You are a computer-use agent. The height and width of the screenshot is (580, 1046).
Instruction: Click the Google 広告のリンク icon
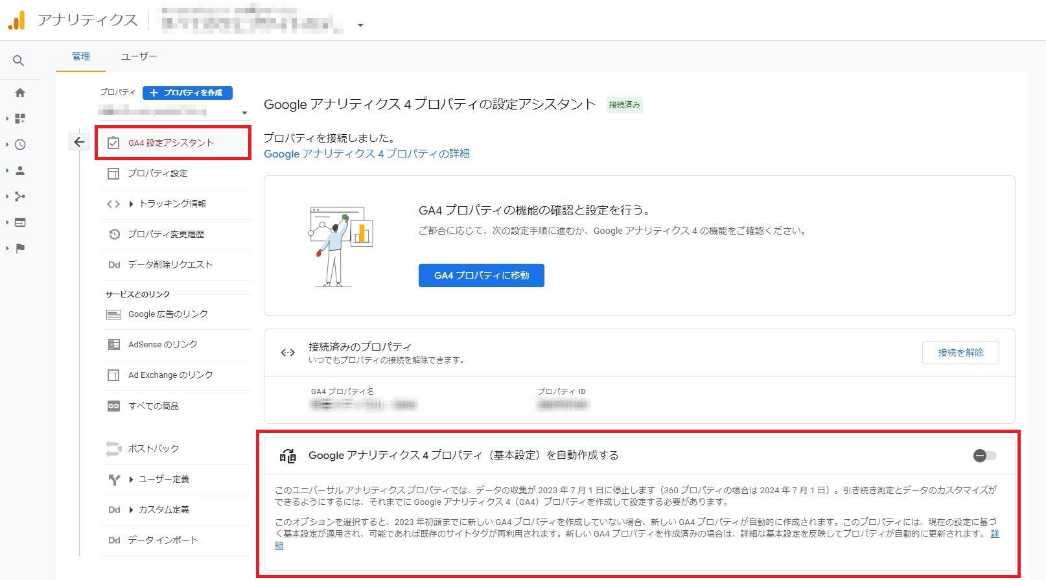(113, 314)
